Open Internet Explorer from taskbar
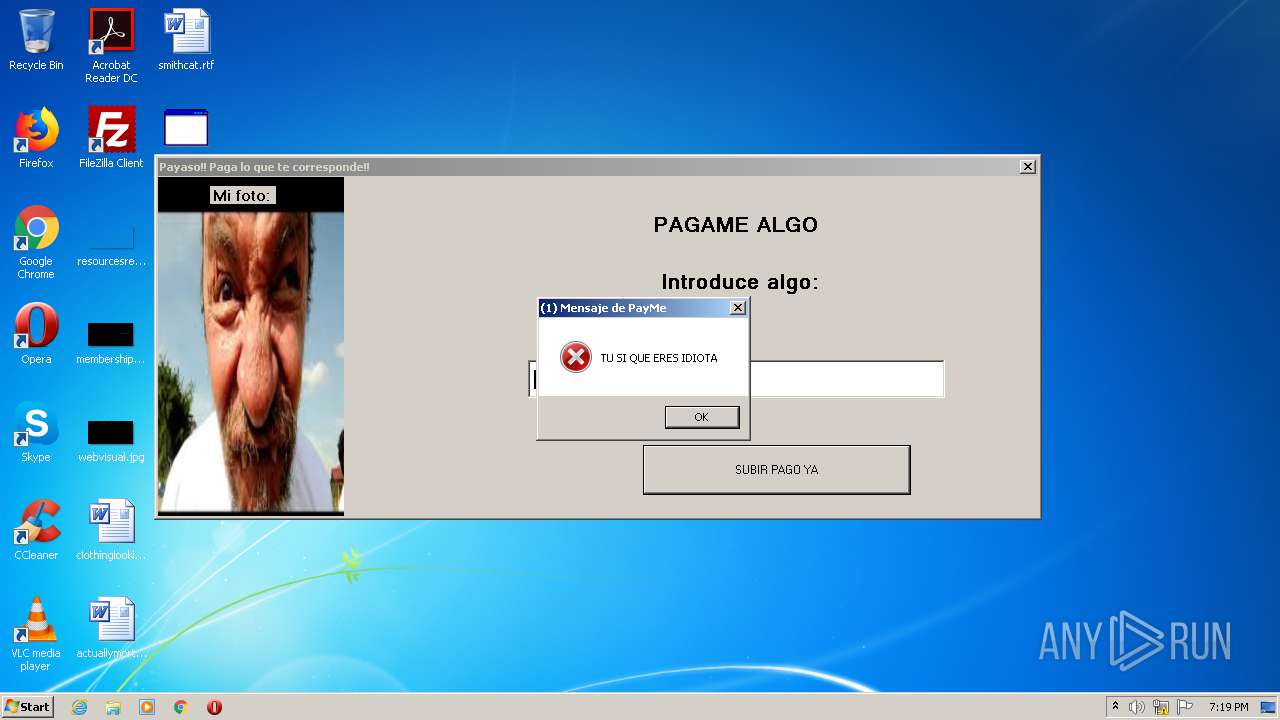The height and width of the screenshot is (720, 1280). click(79, 707)
